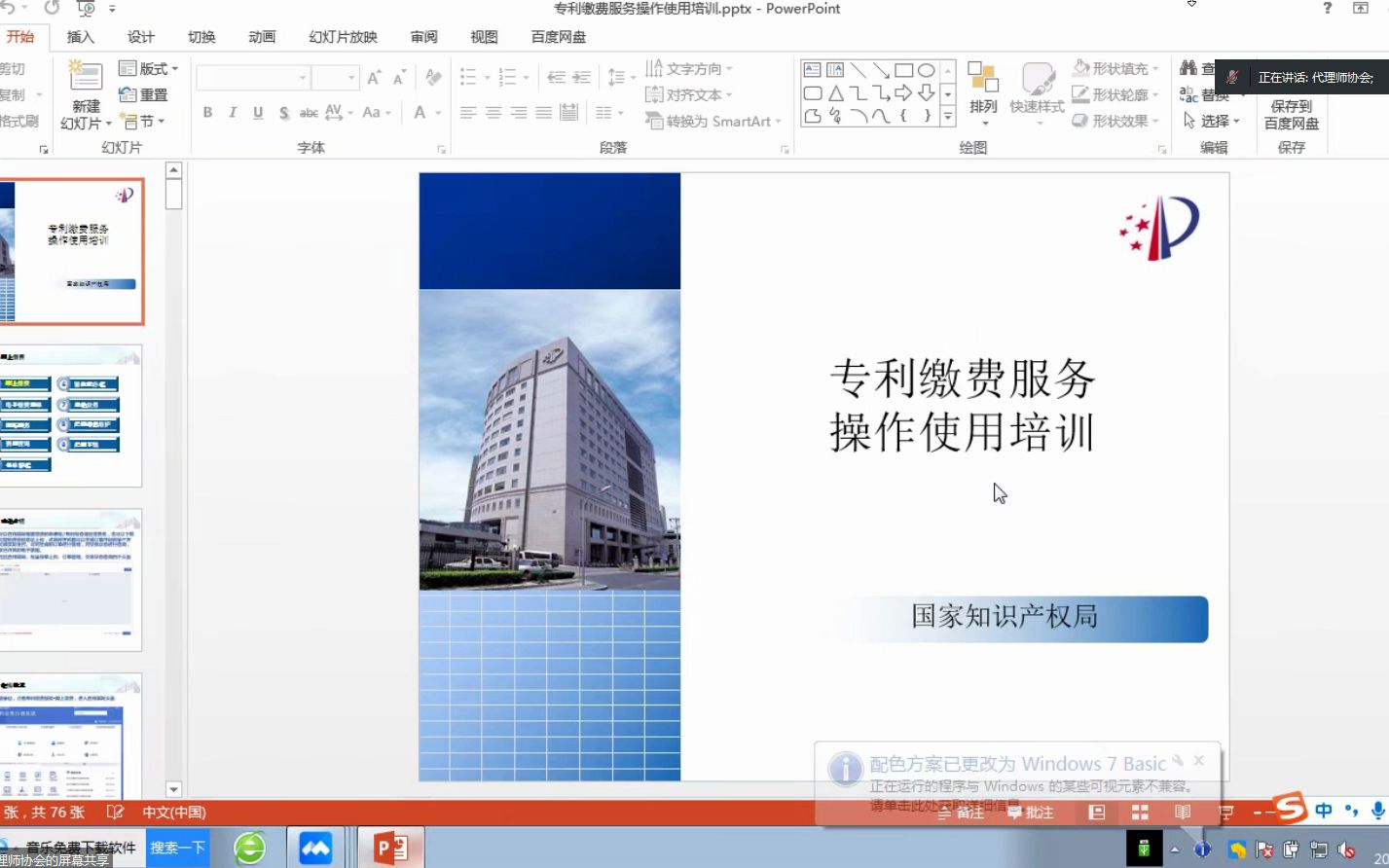Click the Increase Indent icon
This screenshot has height=868, width=1389.
pyautogui.click(x=581, y=77)
